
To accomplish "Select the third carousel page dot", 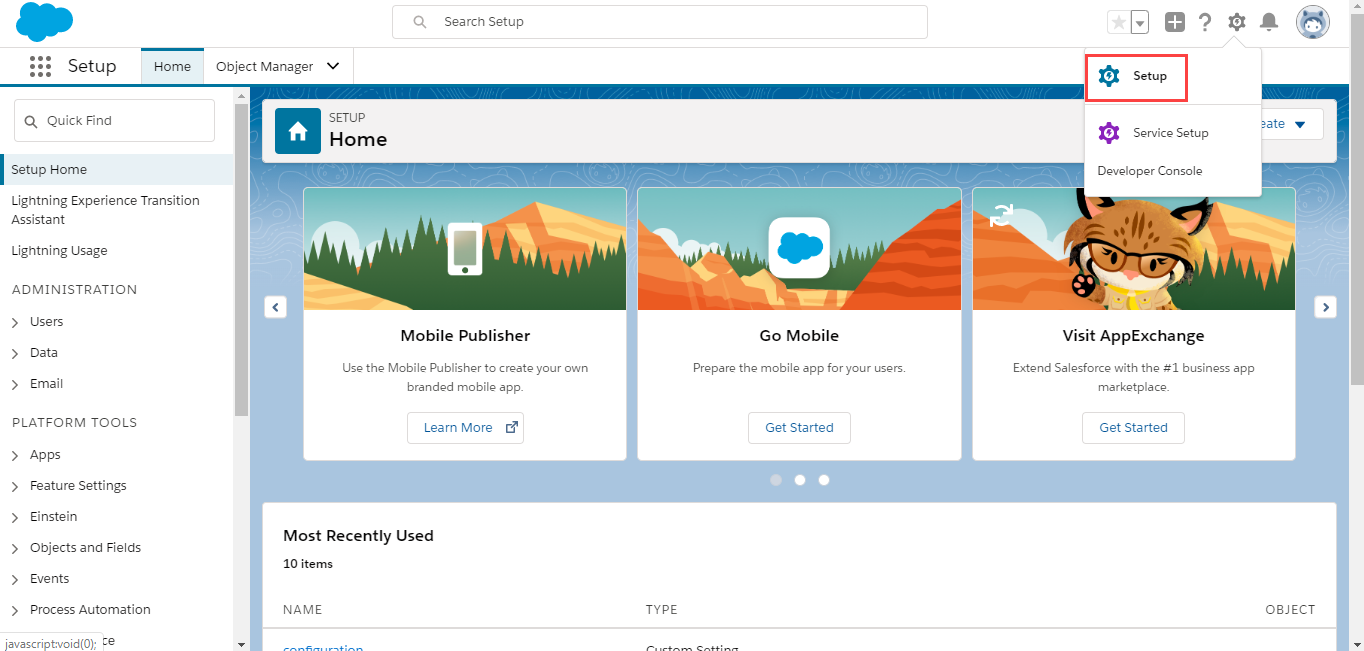I will click(x=824, y=480).
